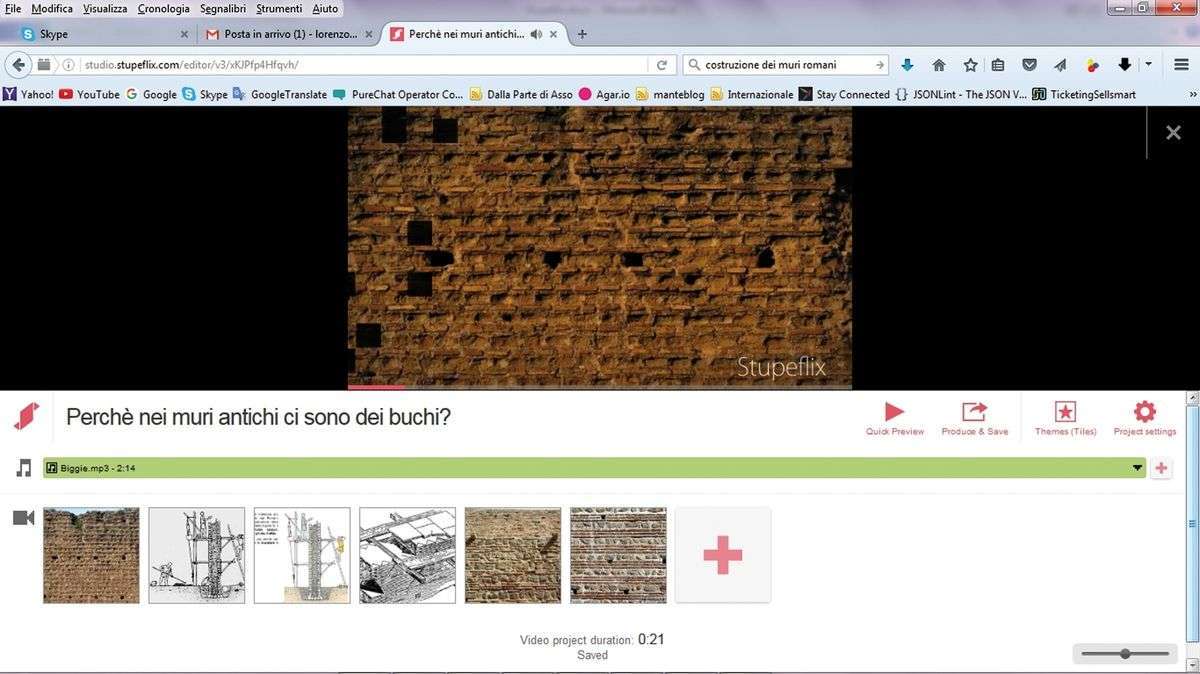Click the colorful extension icon in toolbar
Image resolution: width=1200 pixels, height=674 pixels.
1092,65
